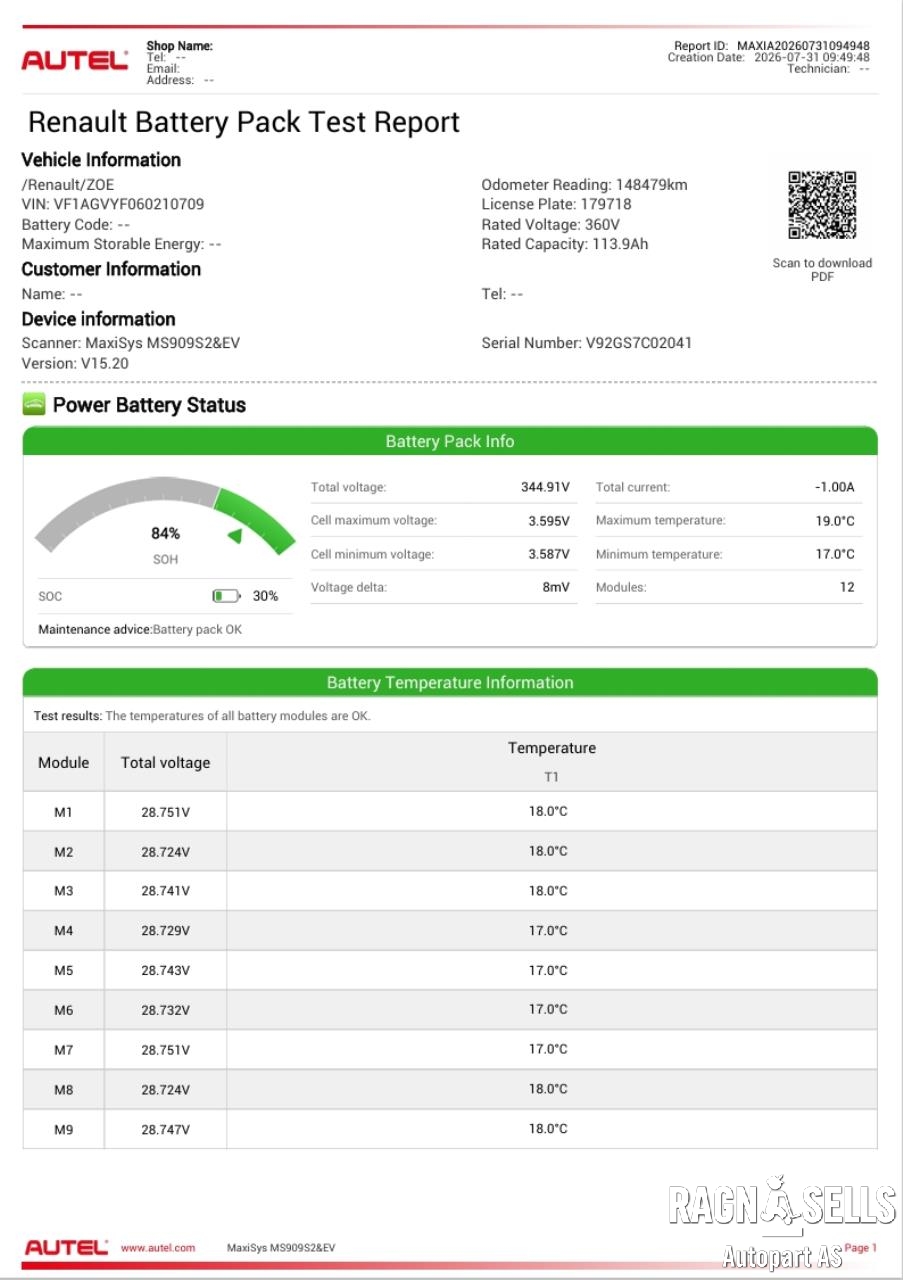
Task: Click the 84% SOH value
Action: pyautogui.click(x=165, y=533)
